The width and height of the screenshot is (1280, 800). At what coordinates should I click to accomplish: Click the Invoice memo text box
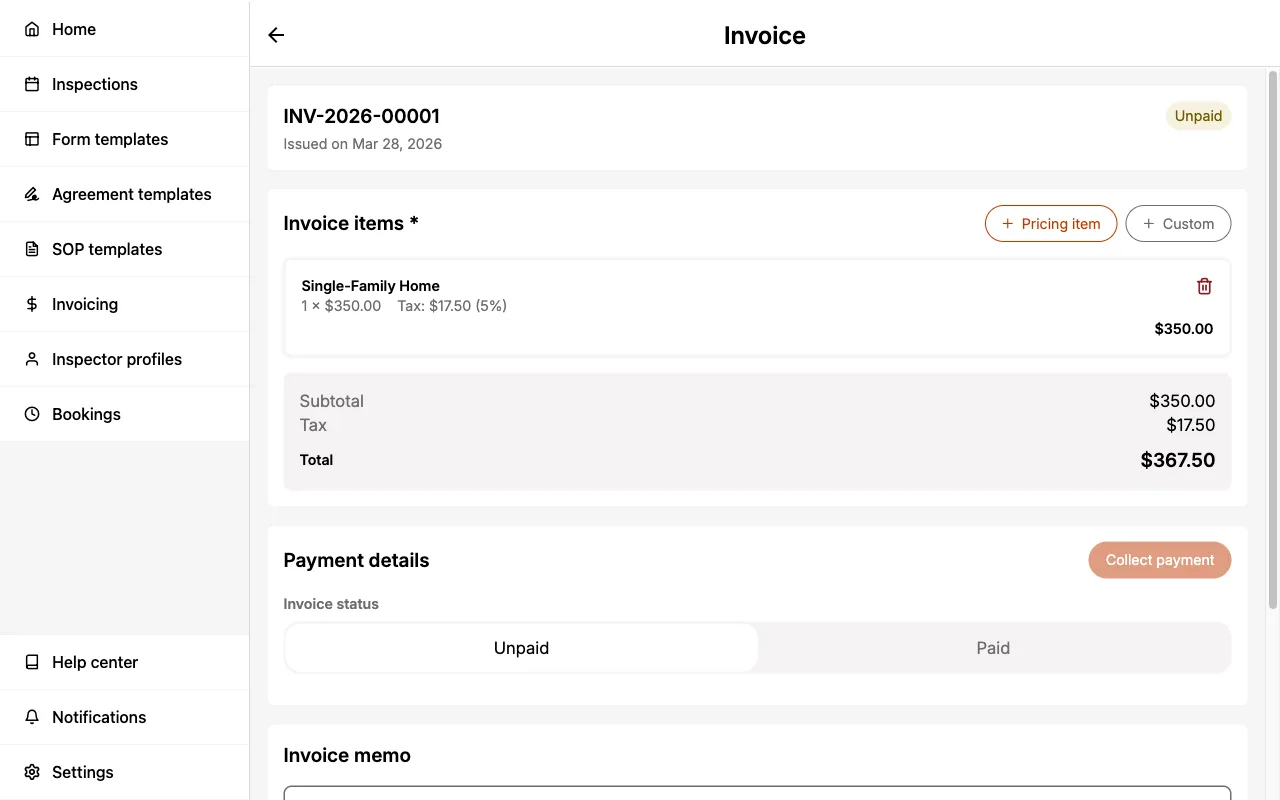pos(757,793)
